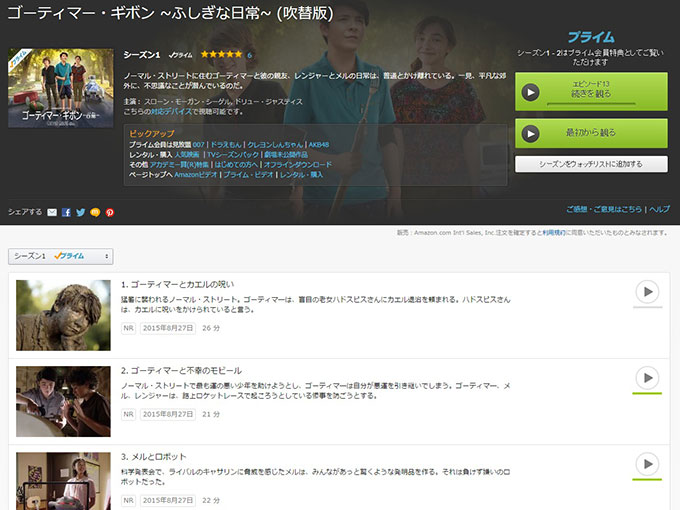The width and height of the screenshot is (680, 510).
Task: Open the アカデミー賞(R)特集 link
Action: coord(179,164)
